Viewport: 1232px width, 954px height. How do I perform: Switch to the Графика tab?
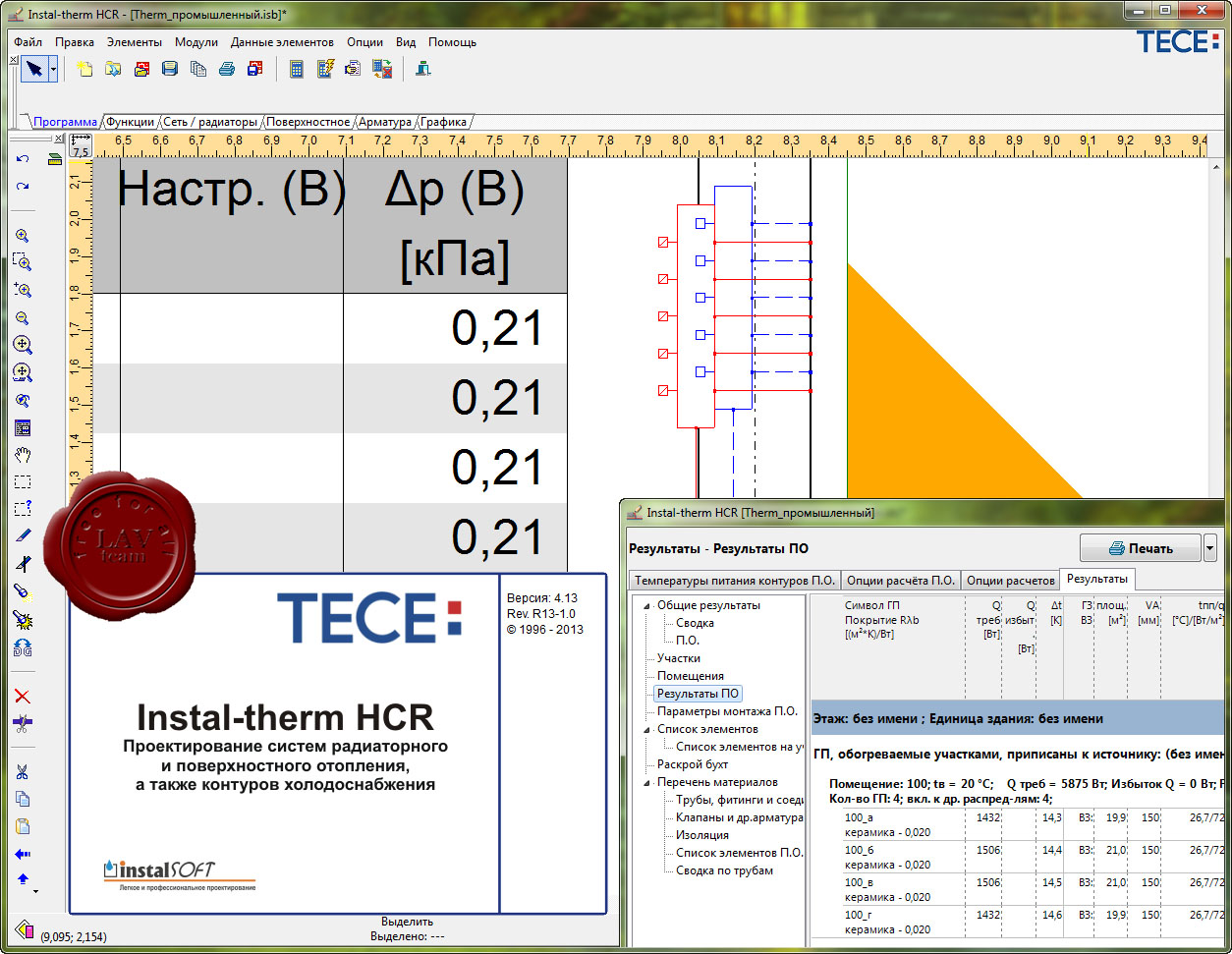point(445,122)
